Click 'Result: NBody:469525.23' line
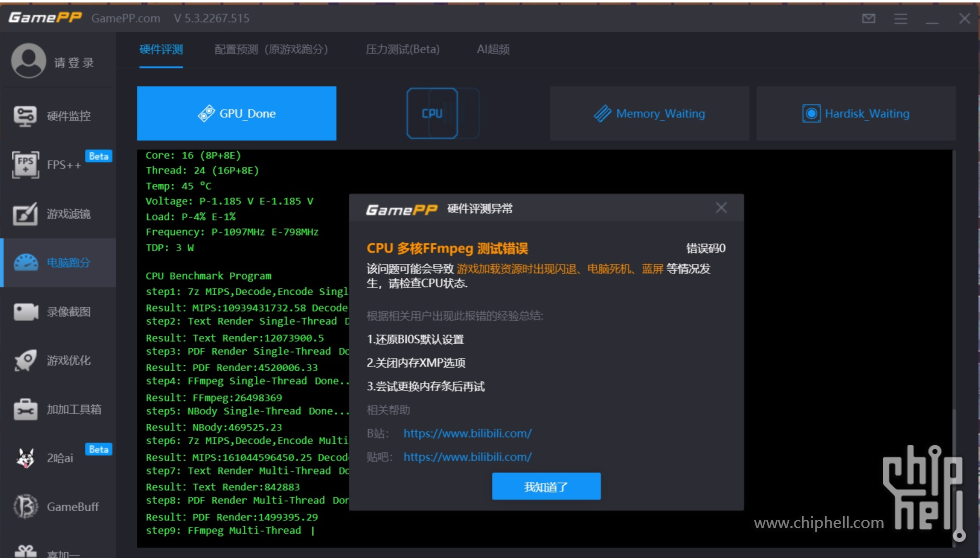Viewport: 980px width, 558px height. 214,427
